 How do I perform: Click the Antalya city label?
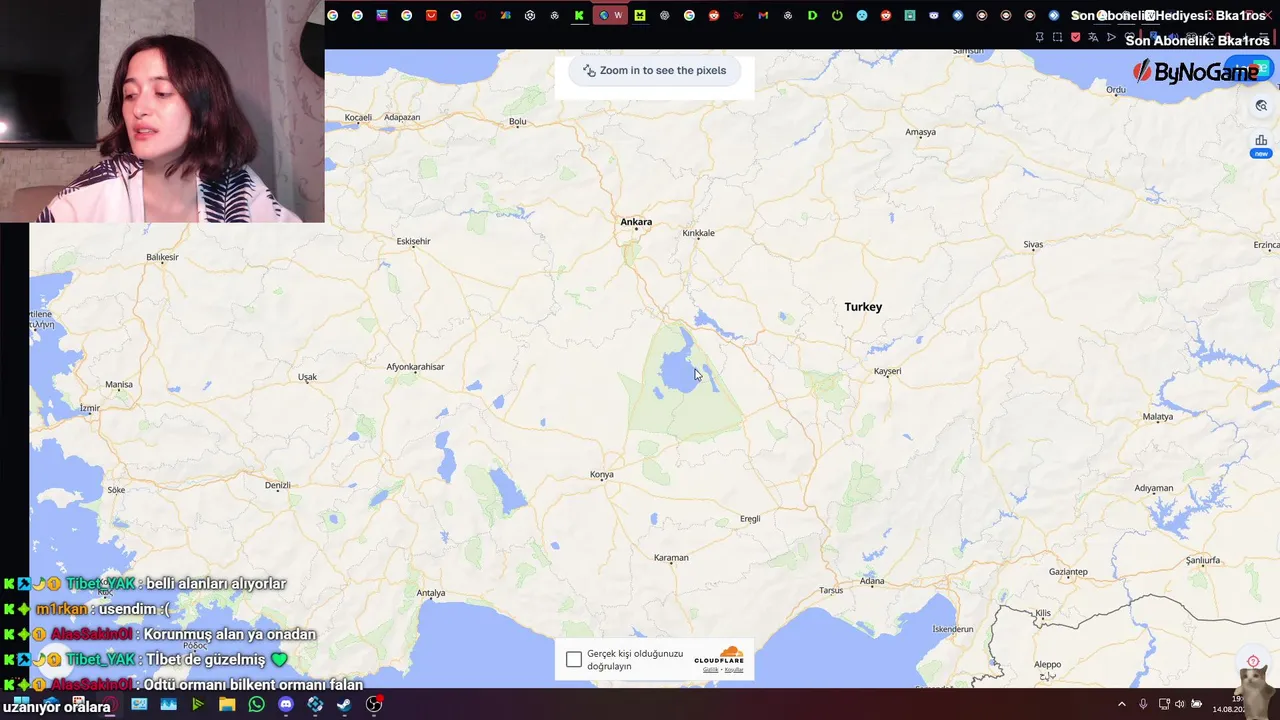[x=431, y=593]
